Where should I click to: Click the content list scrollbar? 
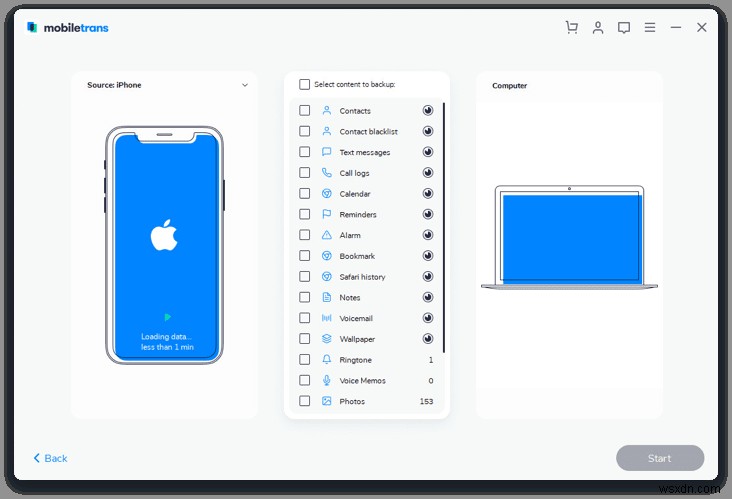[x=443, y=228]
